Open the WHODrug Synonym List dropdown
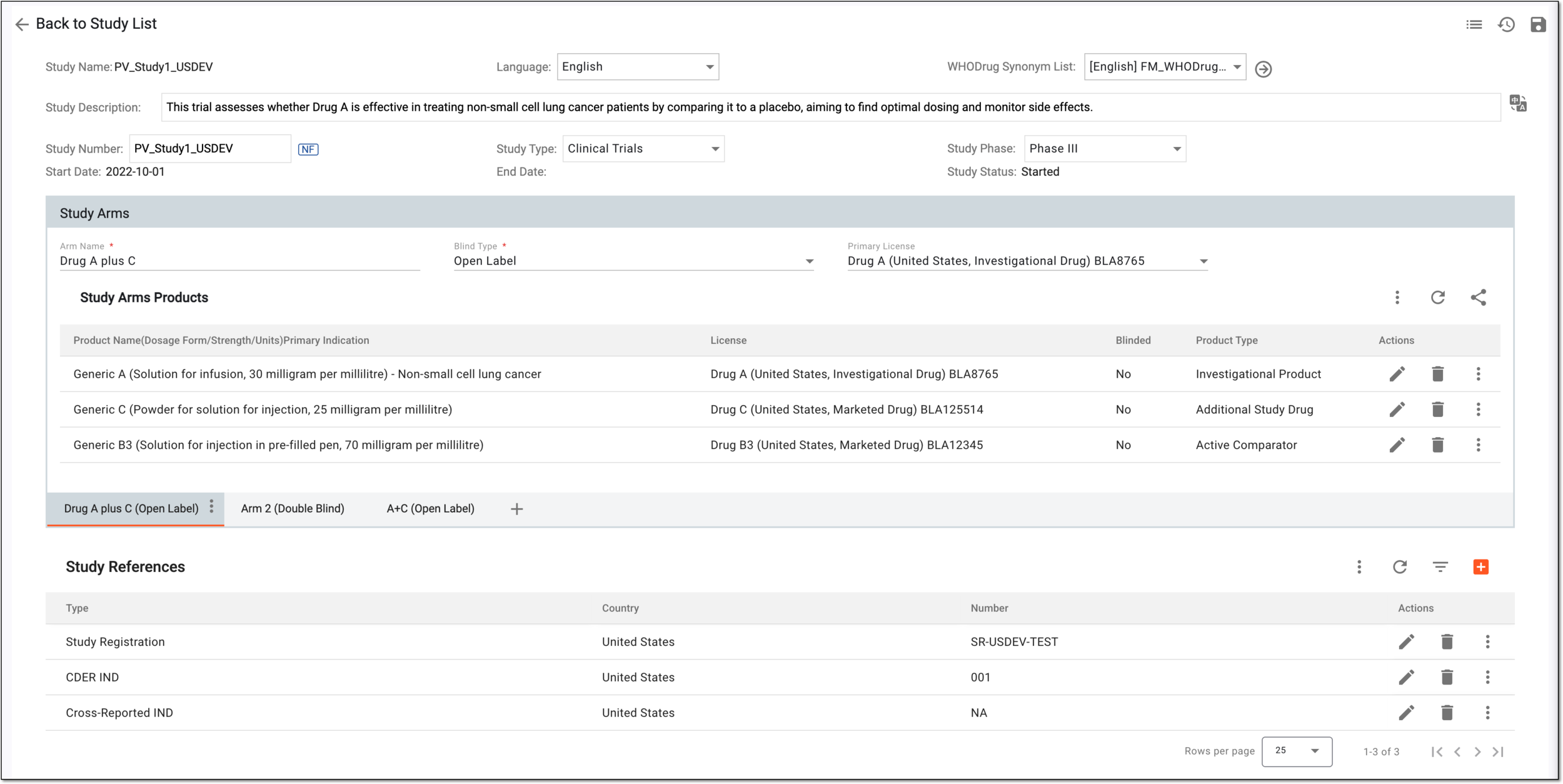Viewport: 1563px width, 784px height. (x=1165, y=67)
